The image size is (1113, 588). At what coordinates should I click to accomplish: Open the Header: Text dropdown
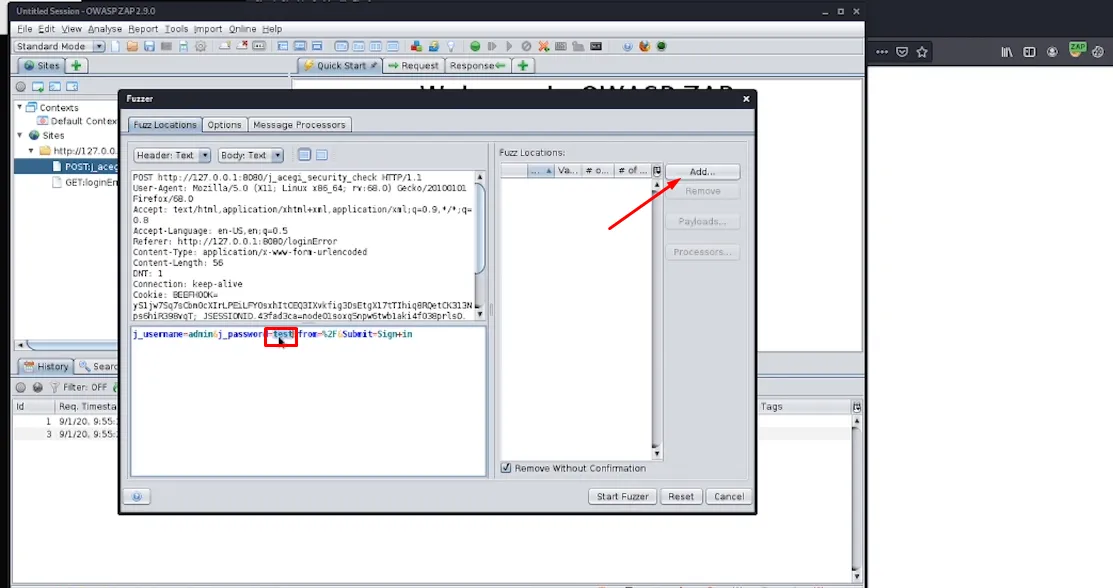(x=172, y=155)
